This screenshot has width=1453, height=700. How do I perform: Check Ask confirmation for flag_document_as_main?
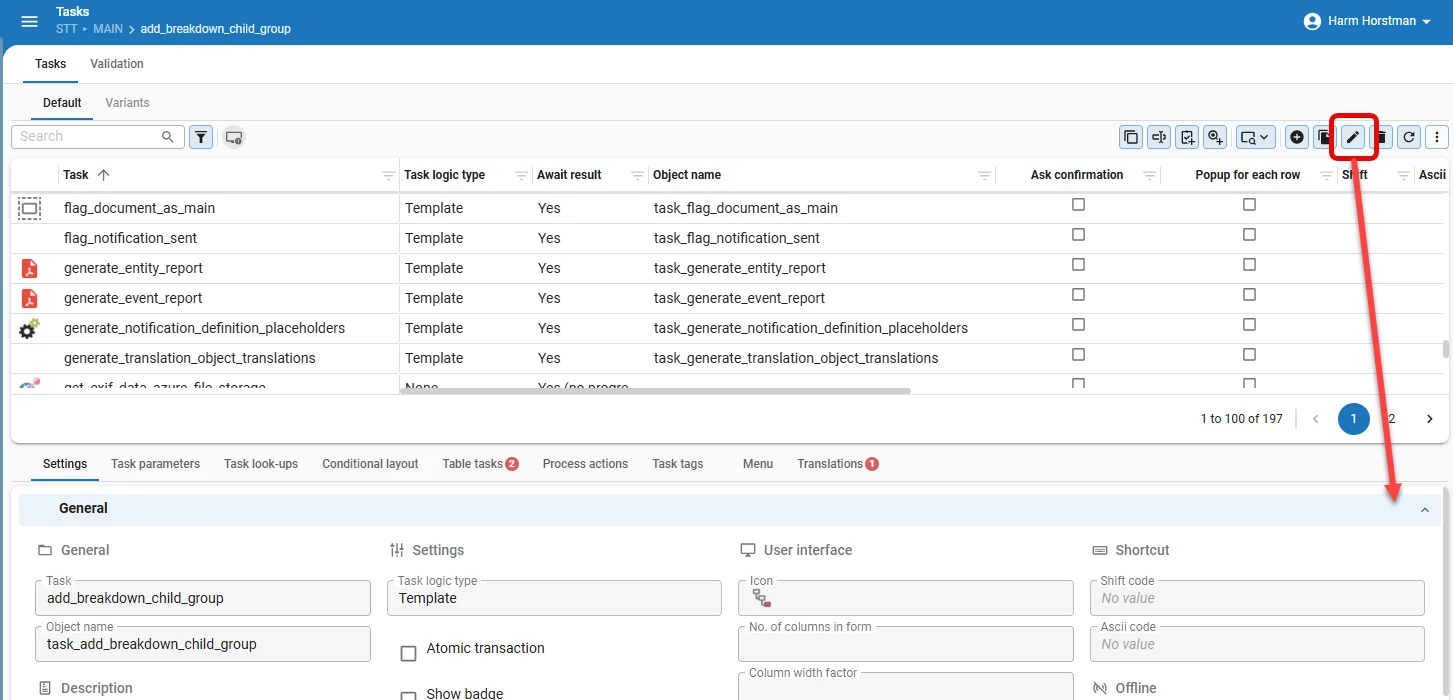coord(1078,205)
